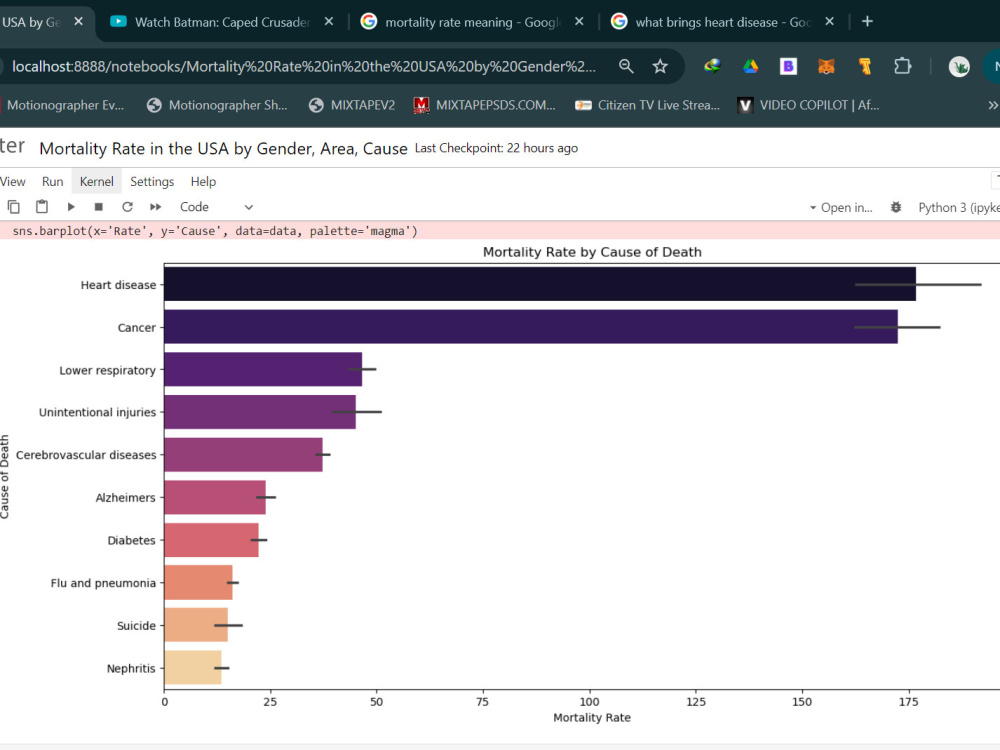Close the Watch Batman: Caped Crusader tab
This screenshot has height=750, width=1000.
click(328, 22)
